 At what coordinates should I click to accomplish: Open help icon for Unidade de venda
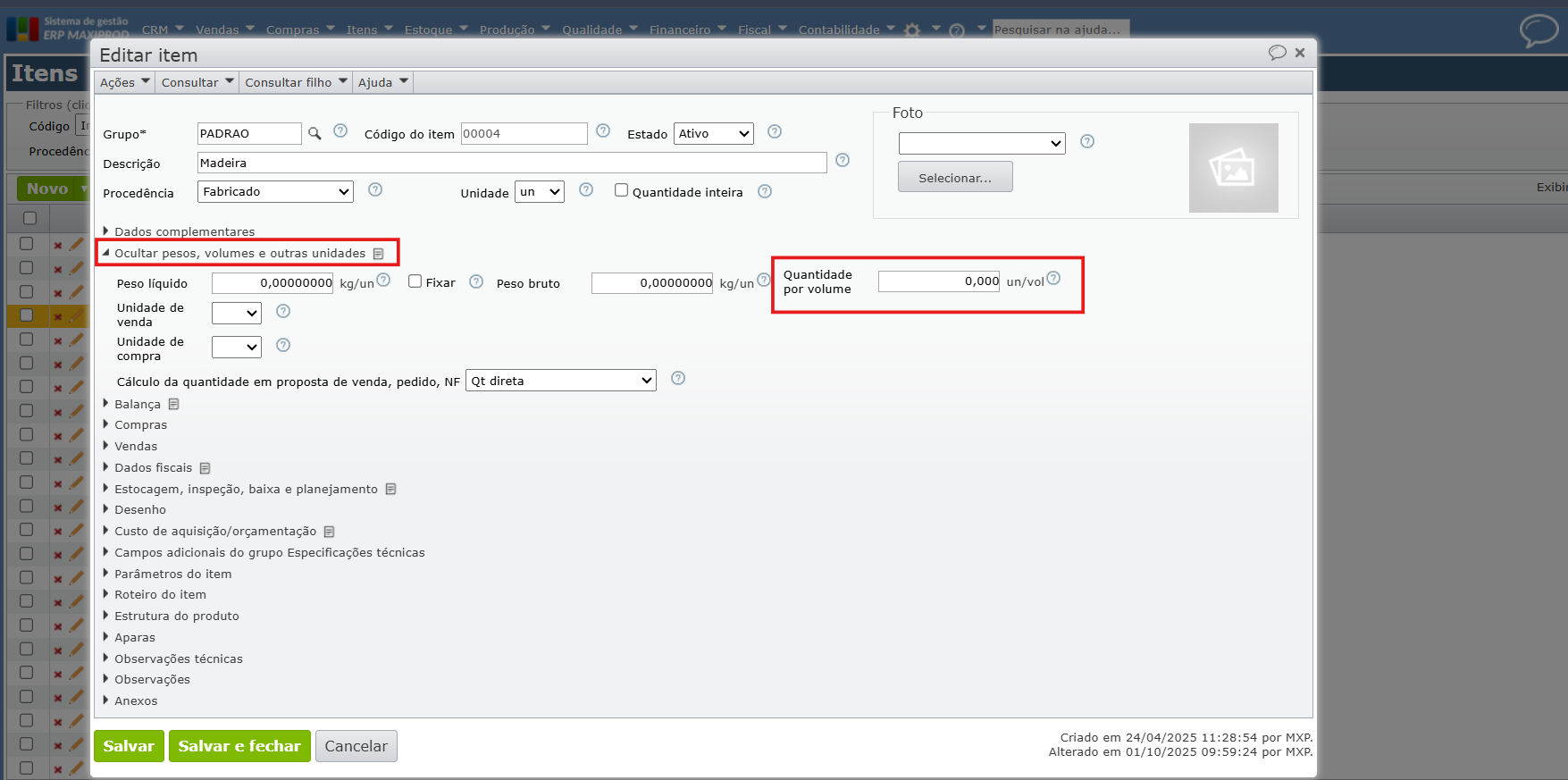[x=283, y=311]
